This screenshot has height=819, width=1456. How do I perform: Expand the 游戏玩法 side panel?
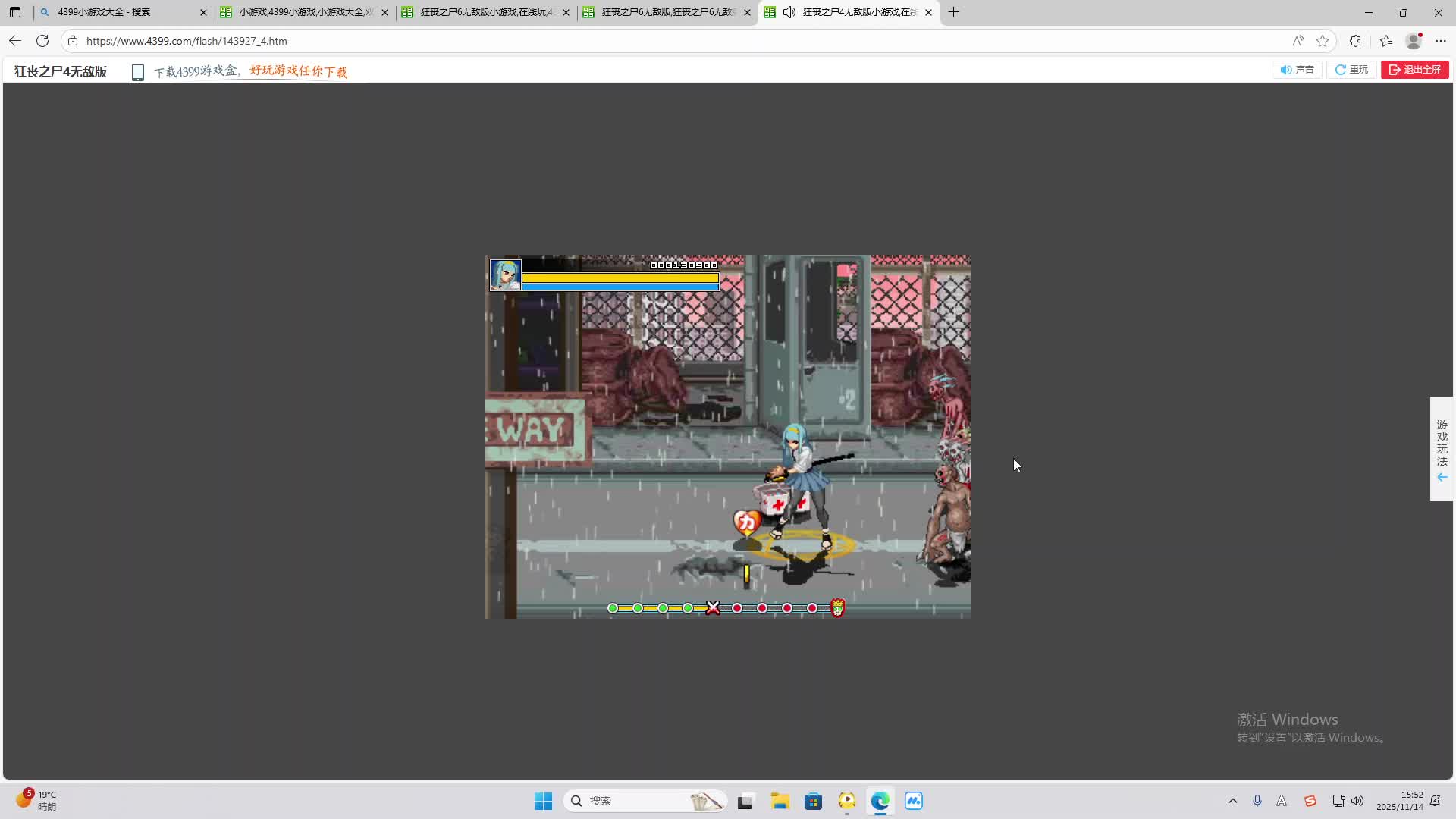tap(1442, 449)
